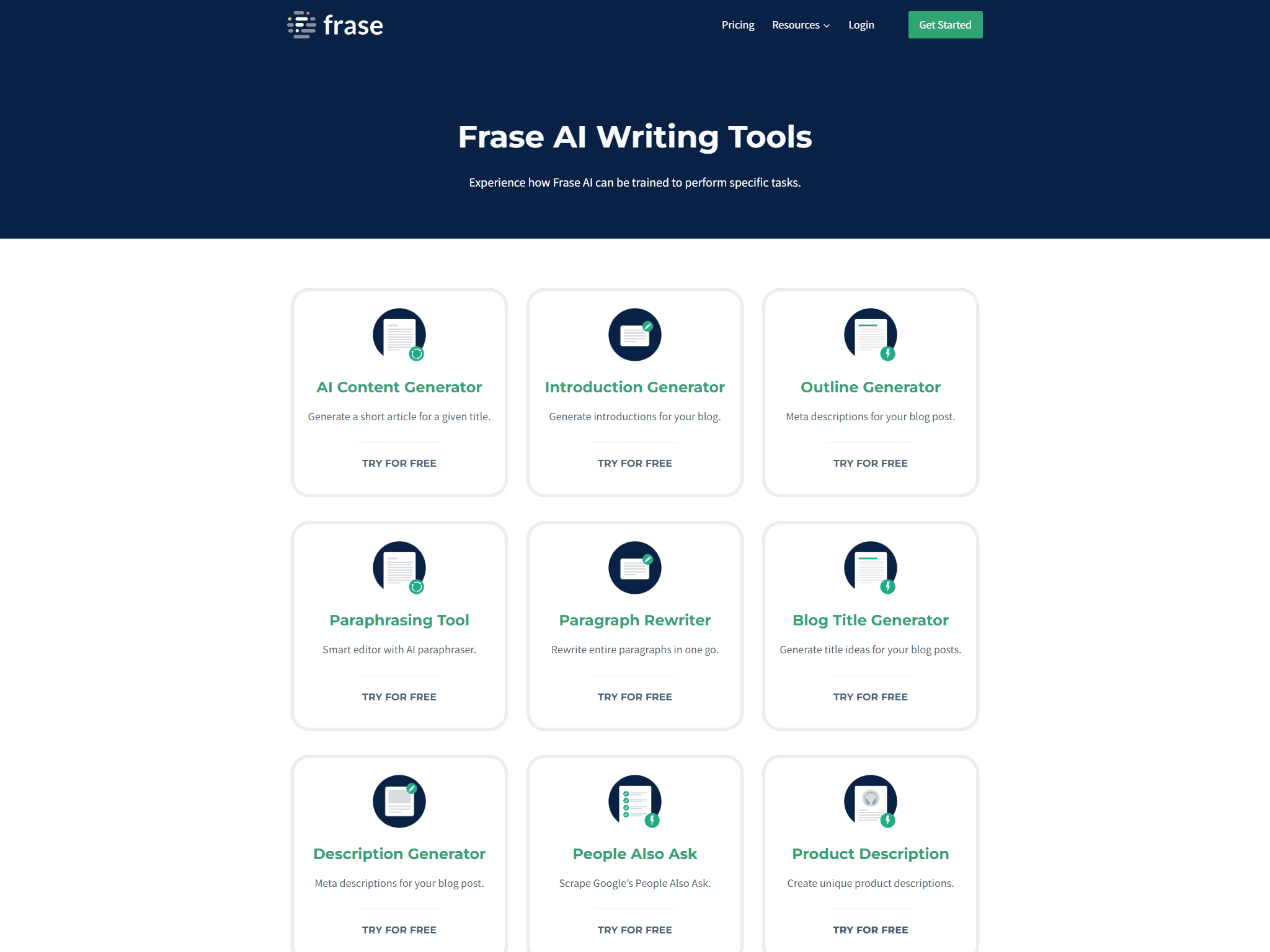Open the Blog Title Generator title link
Image resolution: width=1270 pixels, height=952 pixels.
[871, 620]
